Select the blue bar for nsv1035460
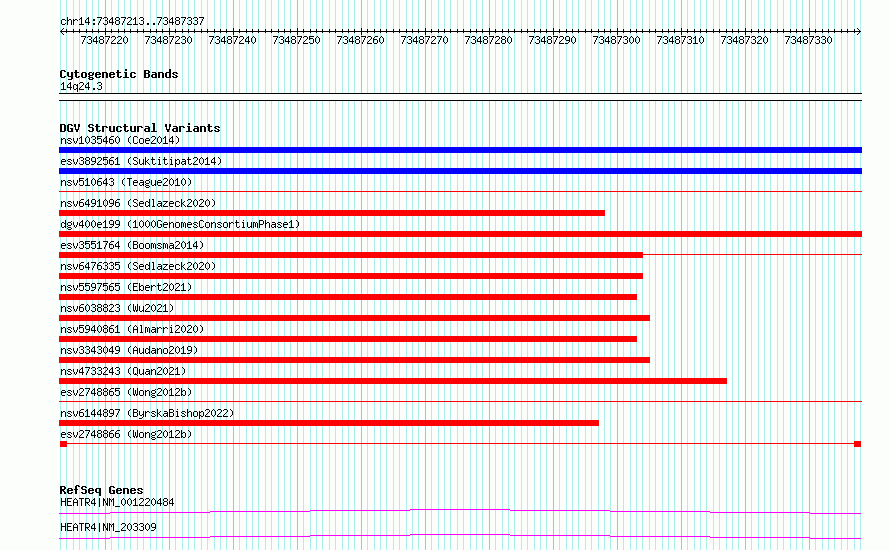This screenshot has width=890, height=550. coord(460,150)
